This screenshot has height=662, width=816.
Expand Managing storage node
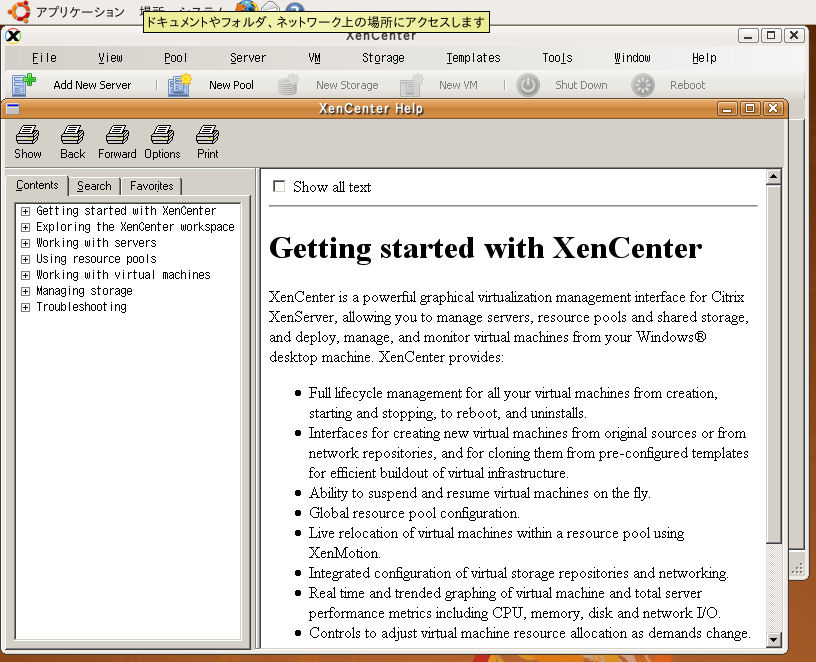[x=25, y=291]
